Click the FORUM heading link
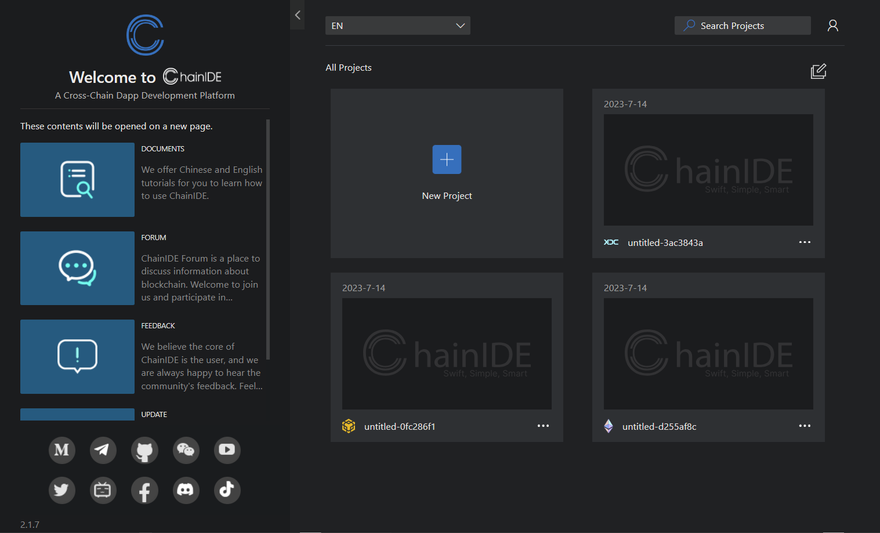The image size is (880, 533). coord(154,237)
